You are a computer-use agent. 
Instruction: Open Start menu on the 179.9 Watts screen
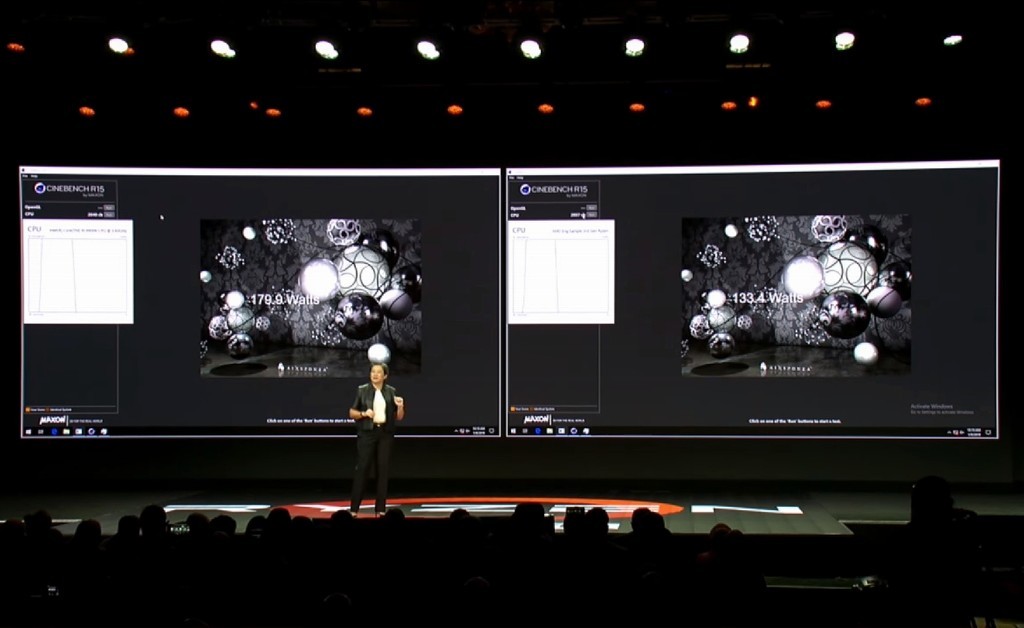click(28, 432)
